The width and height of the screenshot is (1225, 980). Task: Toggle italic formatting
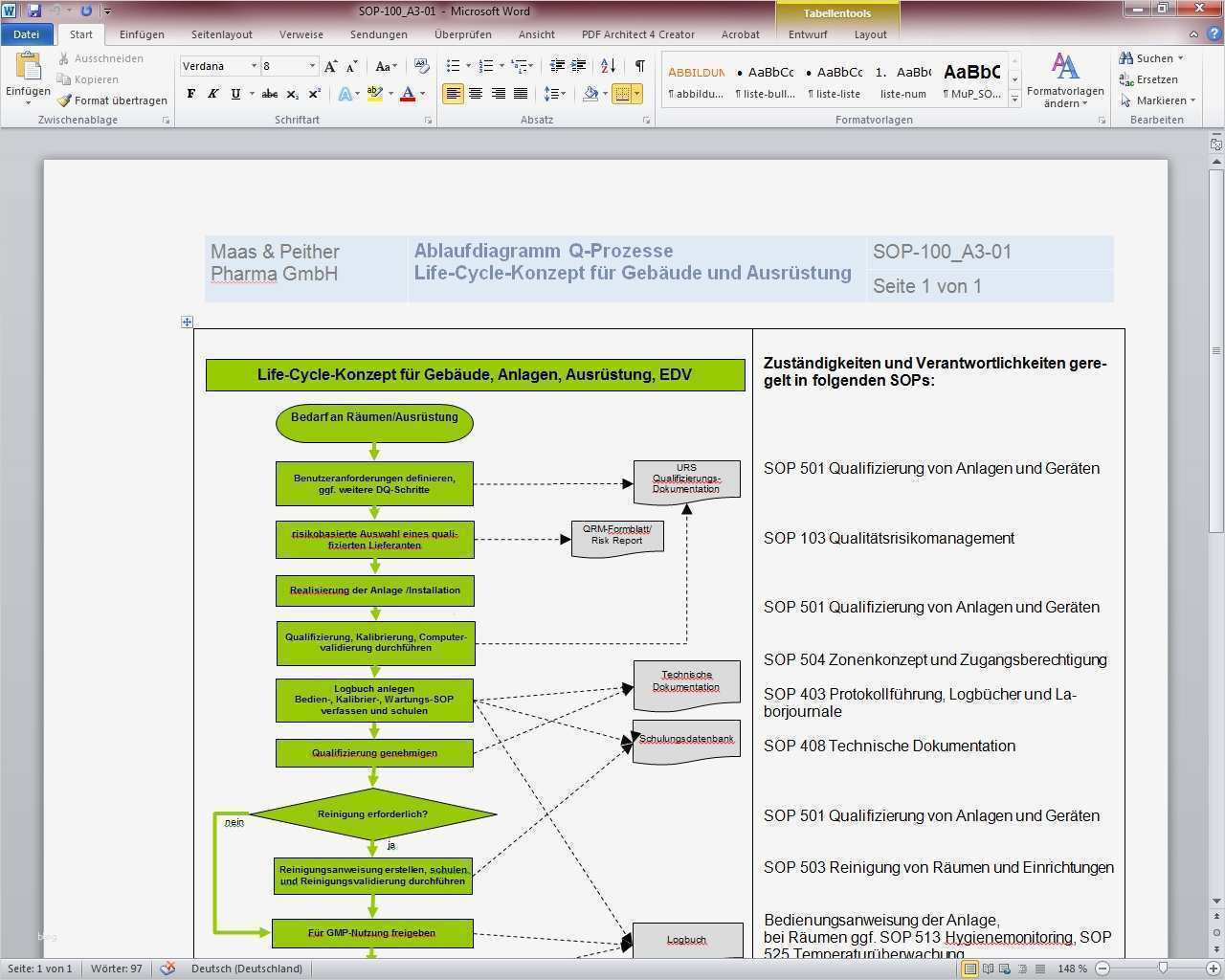[x=212, y=94]
